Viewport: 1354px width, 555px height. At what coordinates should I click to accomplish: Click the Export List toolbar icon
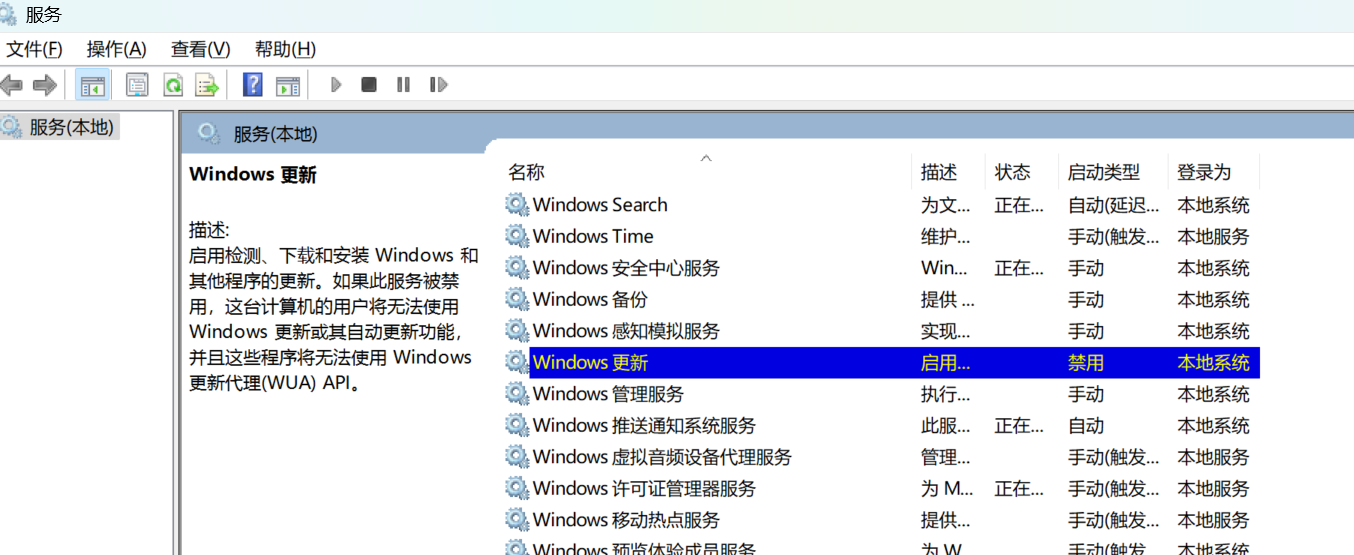click(x=207, y=85)
